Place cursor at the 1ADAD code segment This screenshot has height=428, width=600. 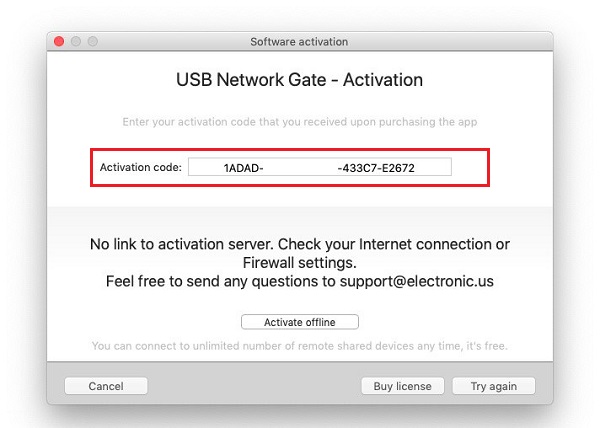point(243,168)
